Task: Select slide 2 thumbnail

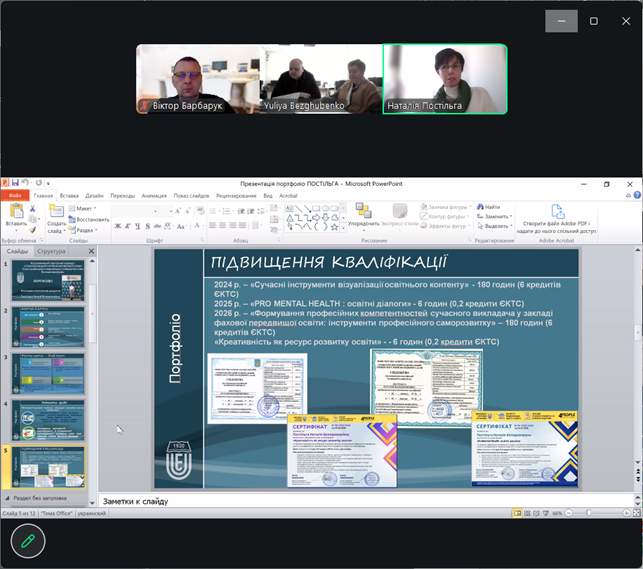Action: tap(48, 327)
